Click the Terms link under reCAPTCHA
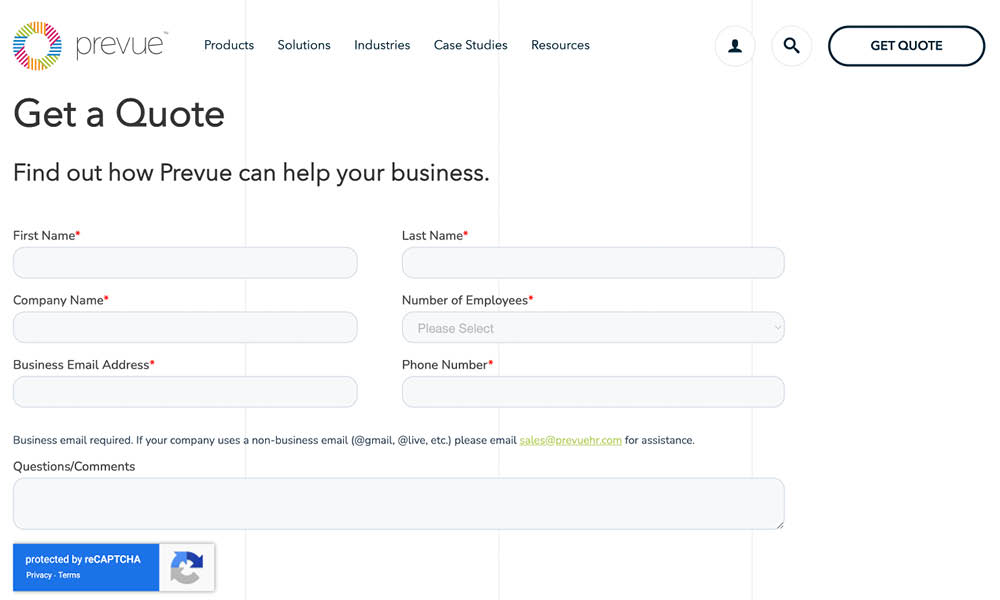The height and width of the screenshot is (600, 1000). 68,575
